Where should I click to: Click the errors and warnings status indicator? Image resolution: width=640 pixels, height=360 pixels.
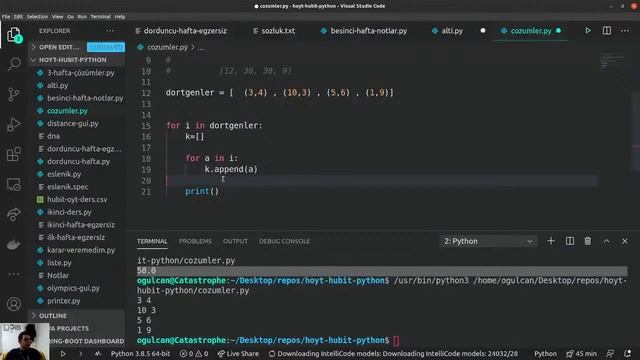click(x=194, y=353)
